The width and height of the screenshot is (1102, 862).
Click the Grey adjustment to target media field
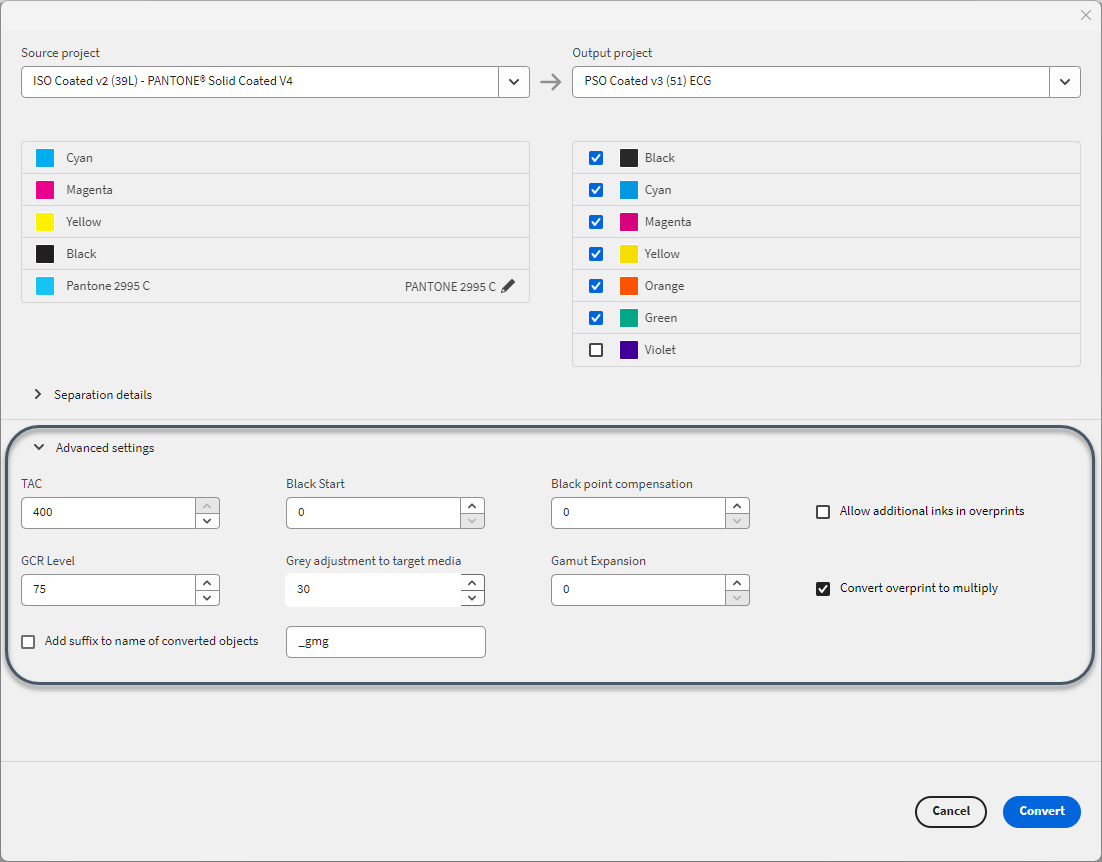[x=373, y=589]
